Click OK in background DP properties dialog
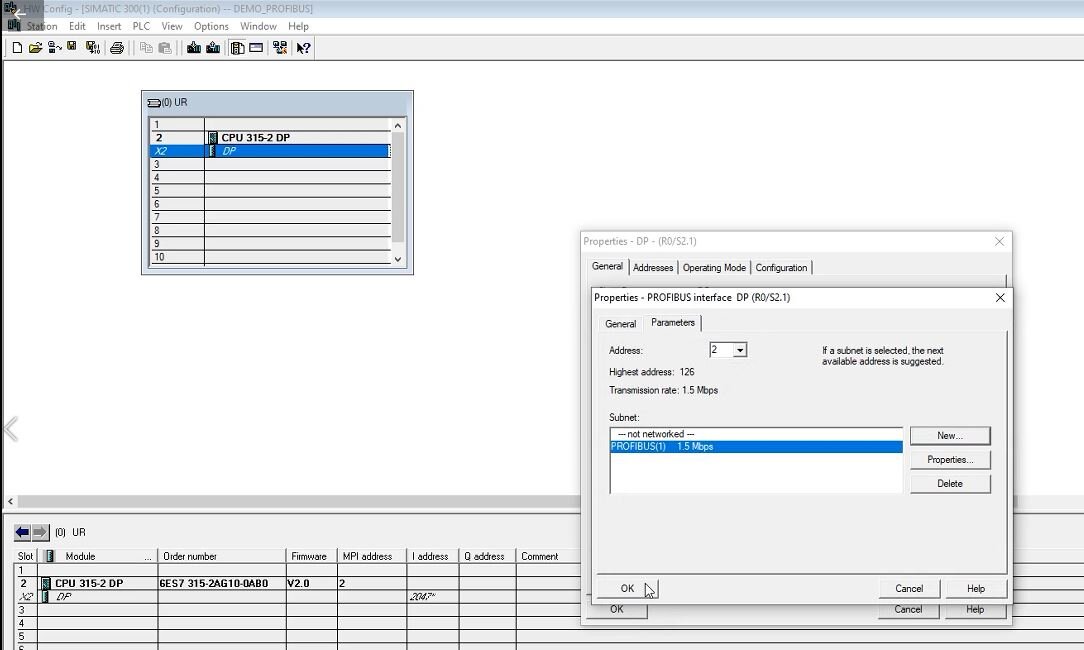Viewport: 1084px width, 650px height. click(617, 610)
